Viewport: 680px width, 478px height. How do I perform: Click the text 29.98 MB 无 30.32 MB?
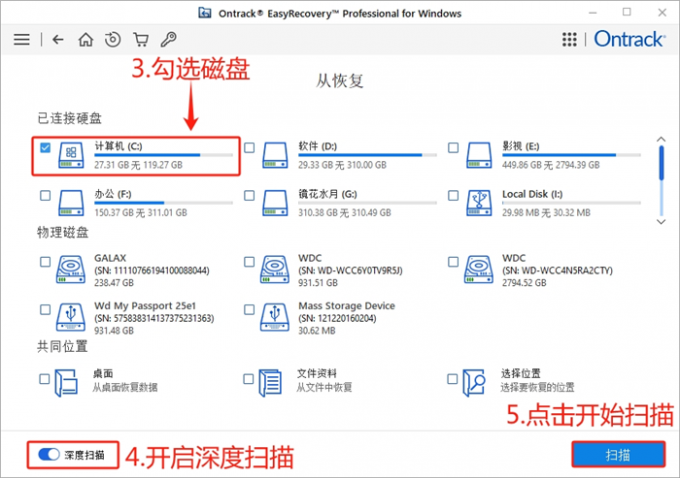pos(546,213)
